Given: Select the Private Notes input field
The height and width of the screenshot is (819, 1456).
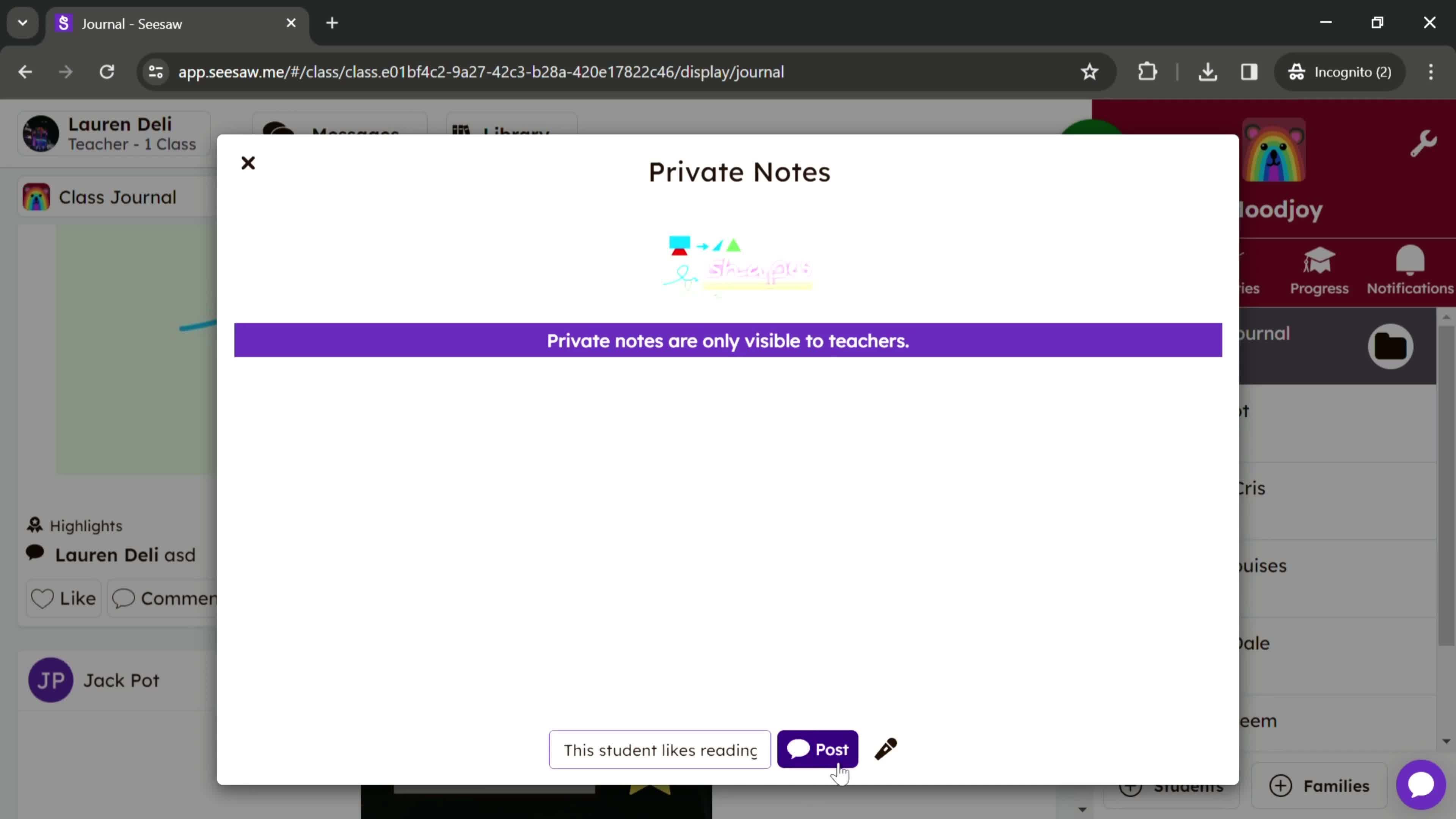Looking at the screenshot, I should 661,750.
